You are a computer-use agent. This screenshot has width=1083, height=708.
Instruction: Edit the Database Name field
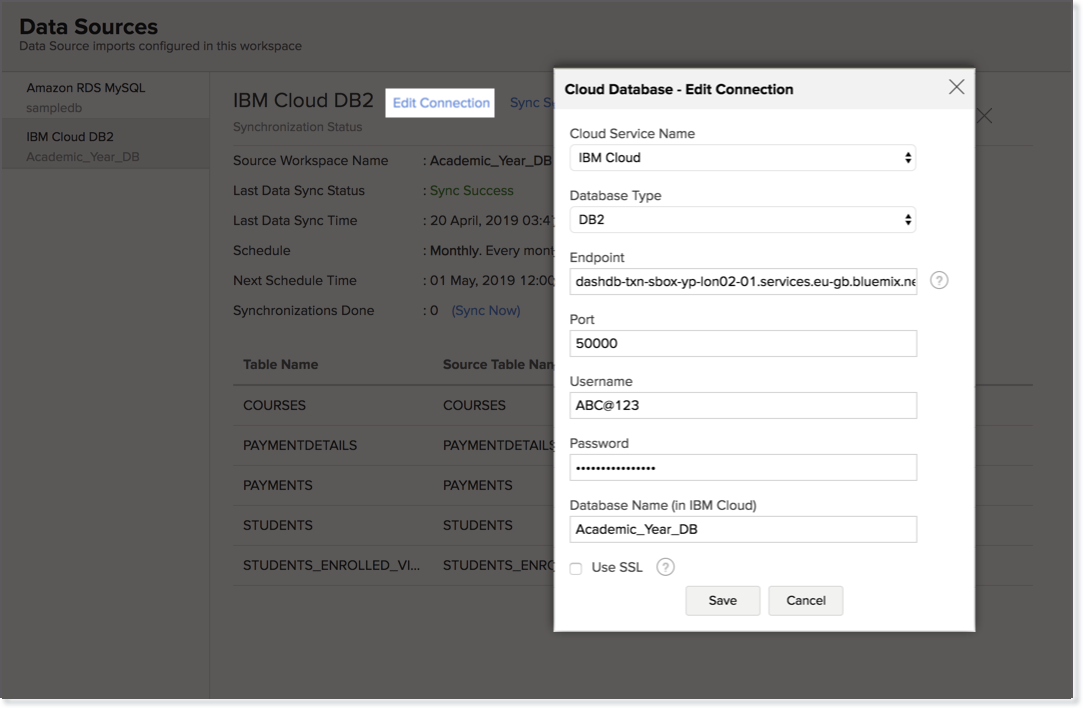point(742,530)
